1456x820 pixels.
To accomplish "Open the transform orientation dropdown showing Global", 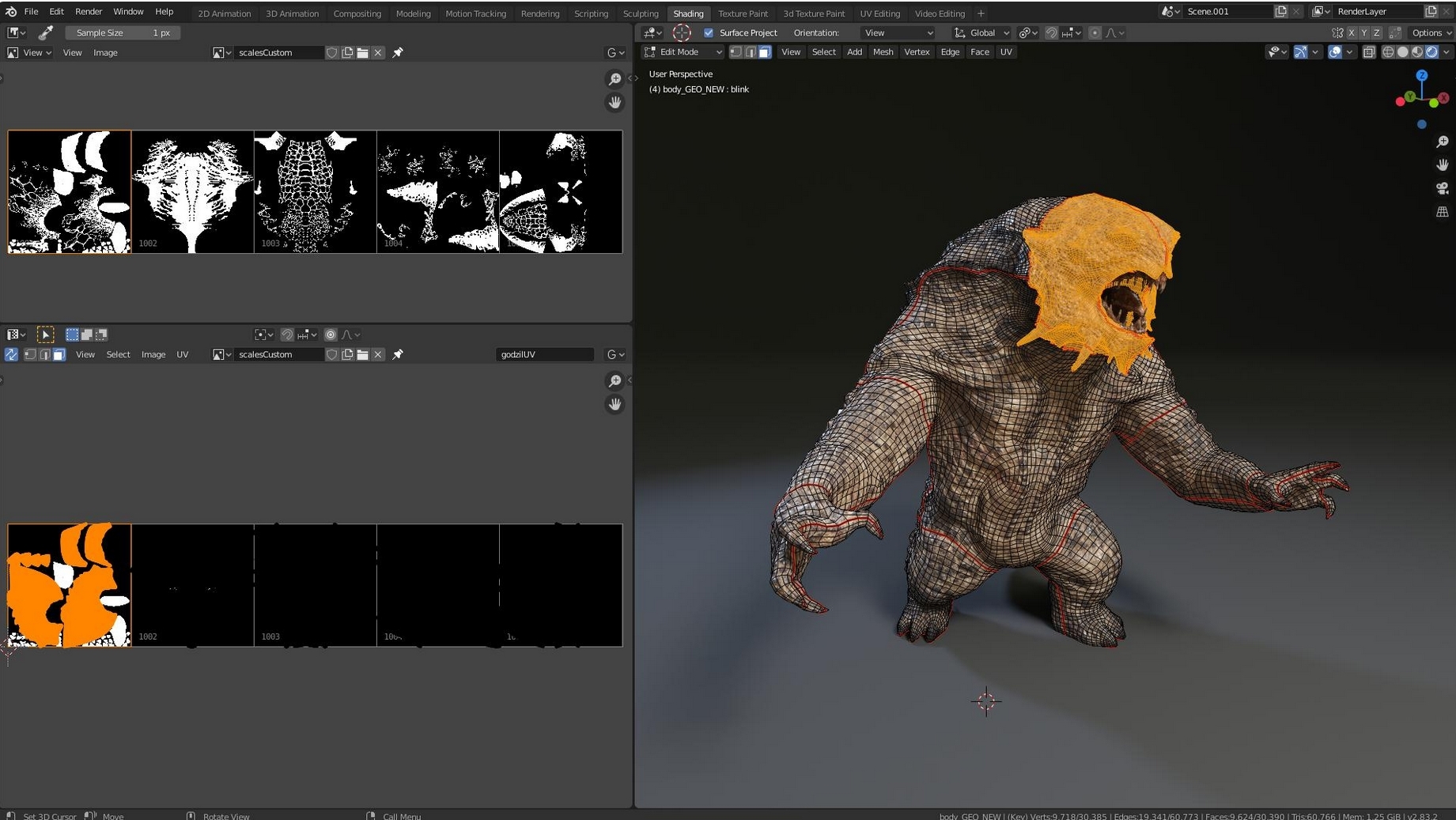I will 981,32.
